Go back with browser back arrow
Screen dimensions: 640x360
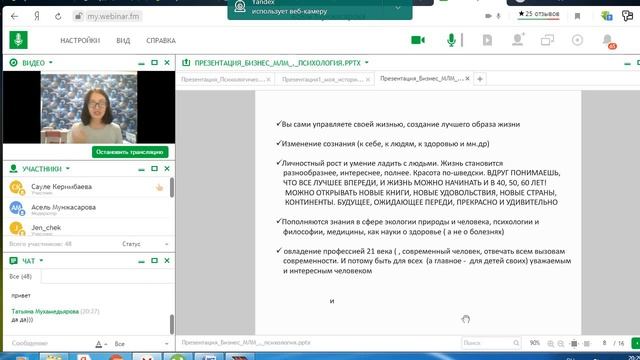(15, 16)
